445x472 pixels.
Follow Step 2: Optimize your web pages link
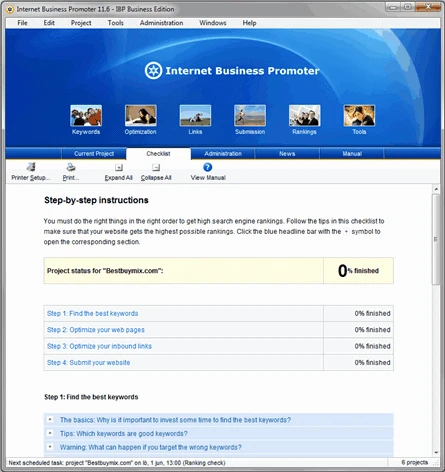coord(96,330)
